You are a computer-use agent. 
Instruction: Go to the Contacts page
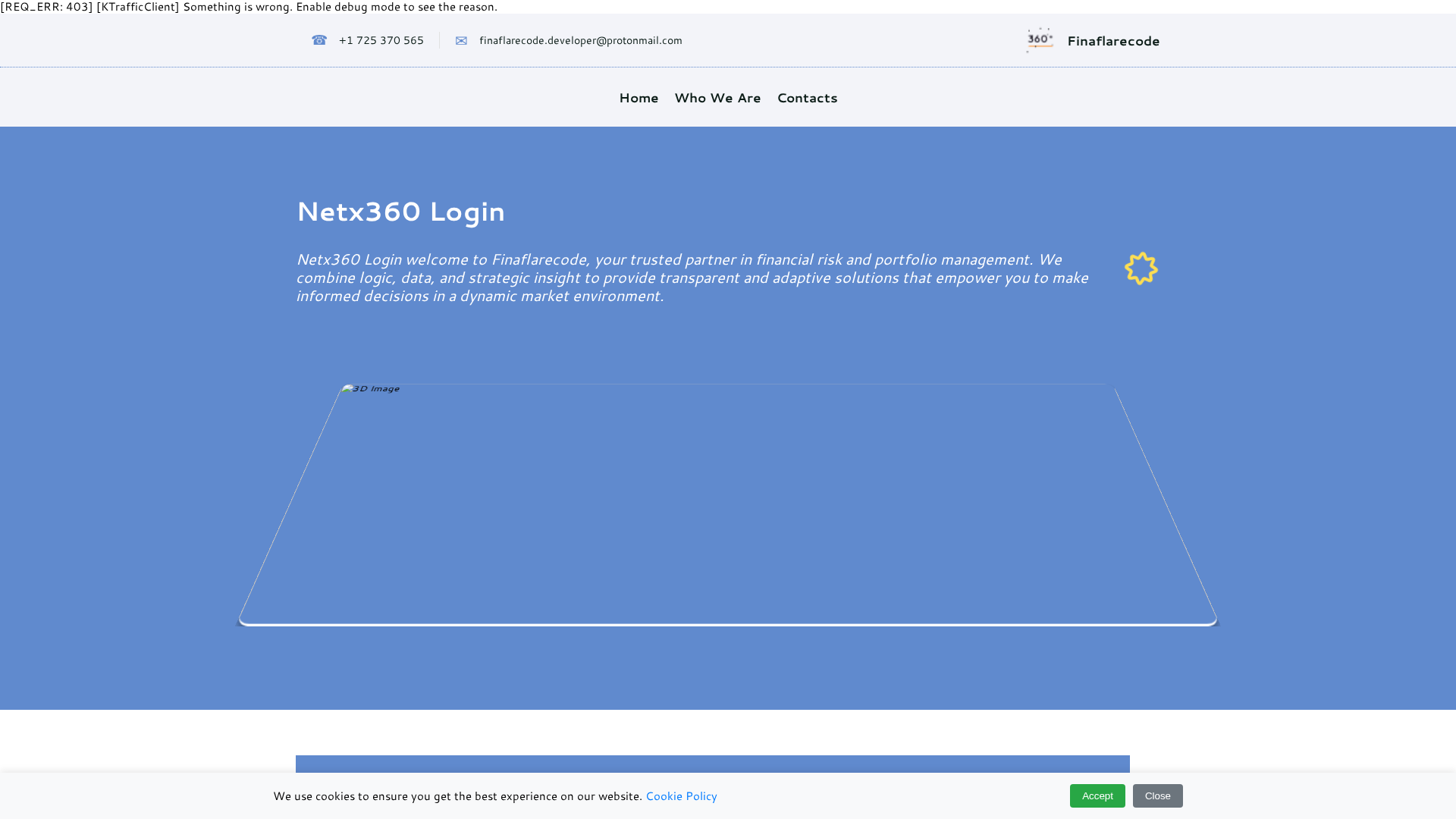point(807,98)
